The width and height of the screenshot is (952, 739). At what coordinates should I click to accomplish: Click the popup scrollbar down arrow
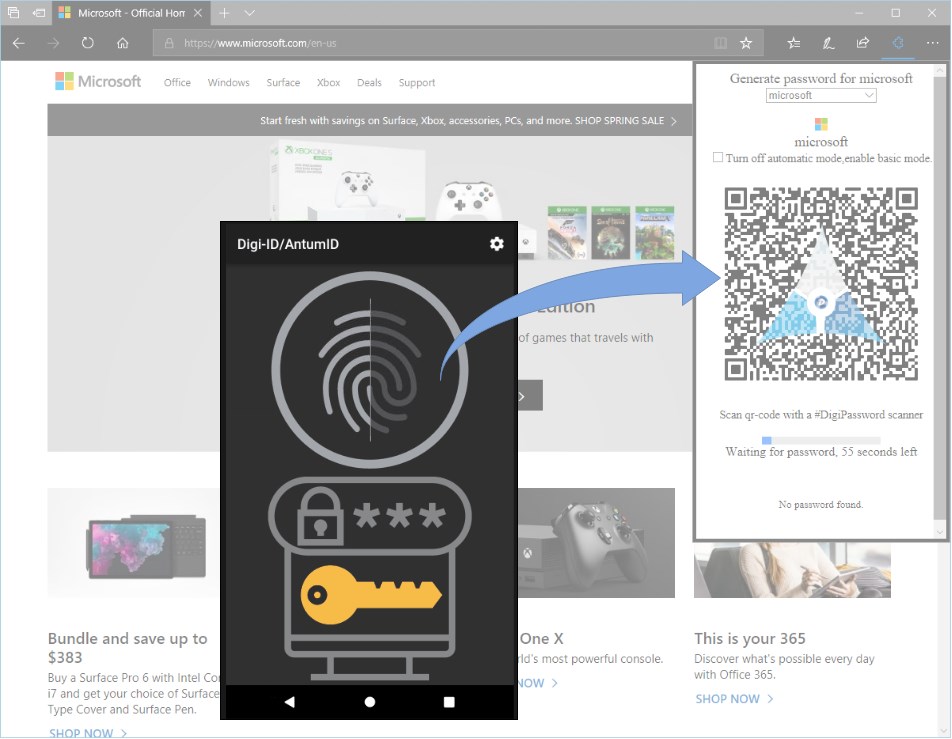940,532
